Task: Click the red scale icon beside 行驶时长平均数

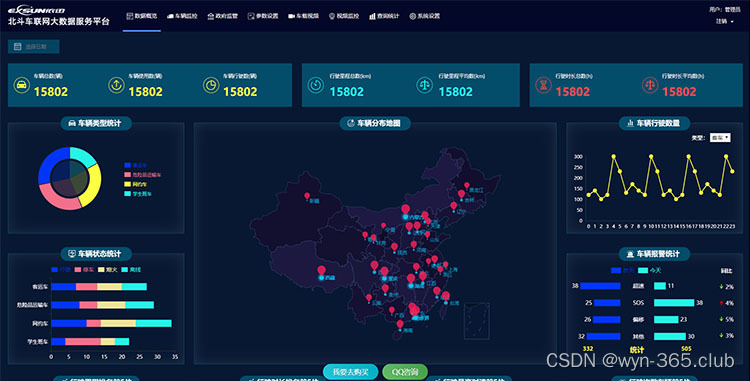Action: (650, 85)
